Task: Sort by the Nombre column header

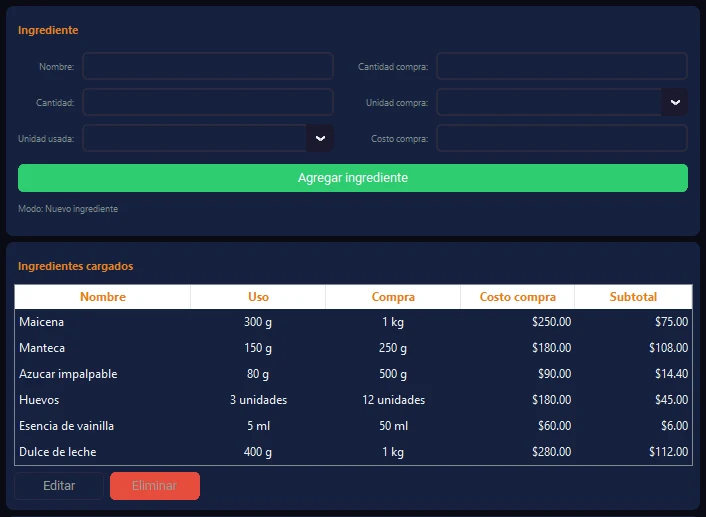Action: pos(103,297)
